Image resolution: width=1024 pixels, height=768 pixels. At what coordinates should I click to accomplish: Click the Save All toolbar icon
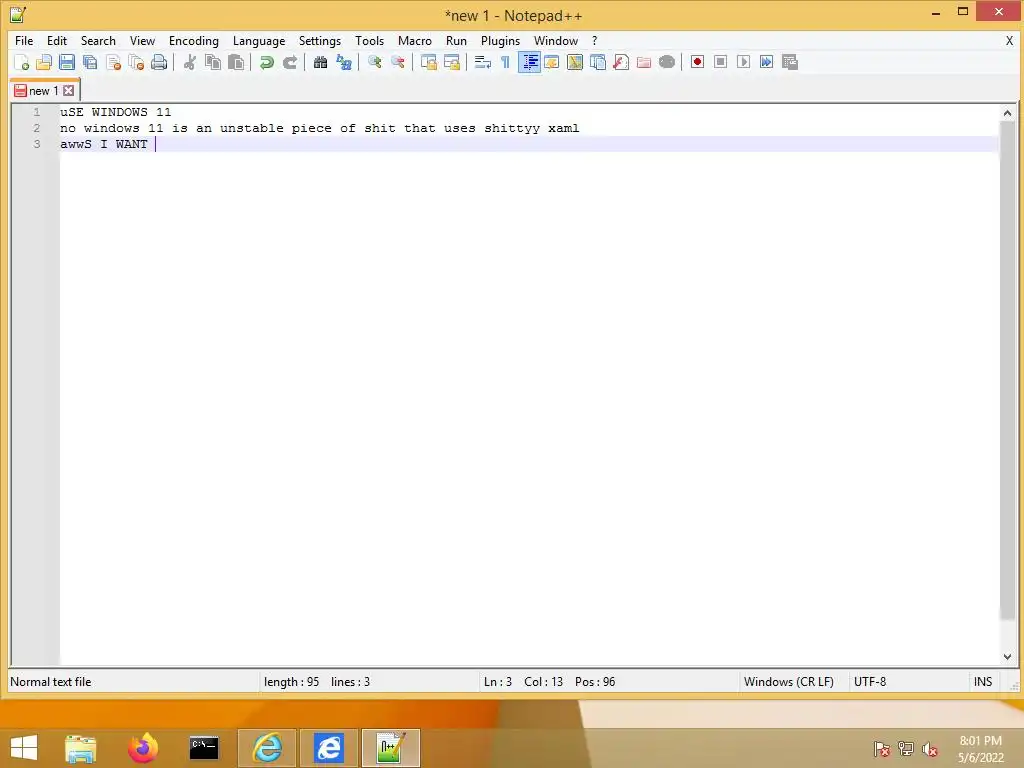90,62
